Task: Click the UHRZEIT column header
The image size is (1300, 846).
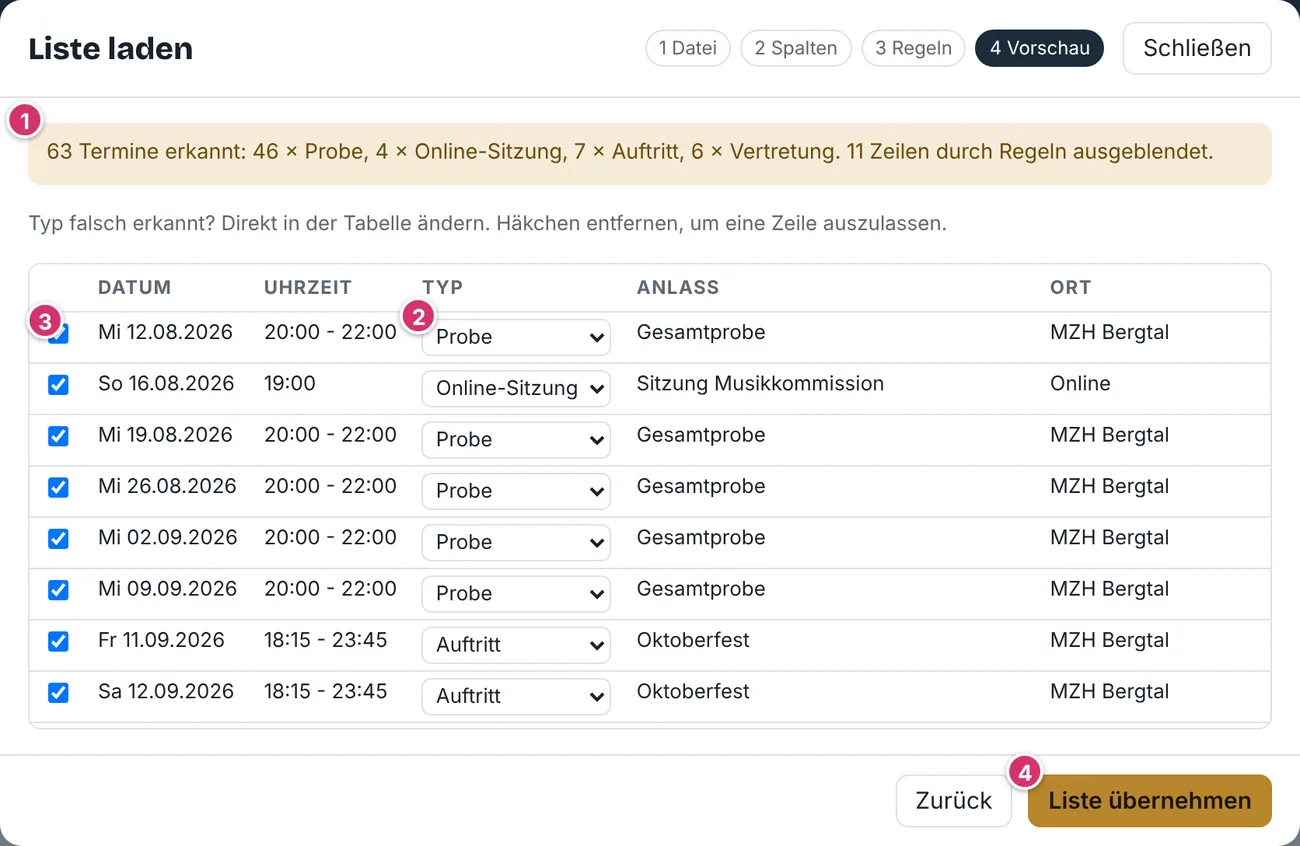Action: (308, 288)
